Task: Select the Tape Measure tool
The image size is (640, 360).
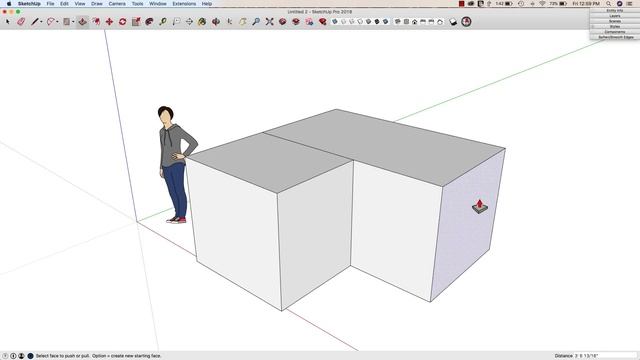Action: tap(163, 22)
